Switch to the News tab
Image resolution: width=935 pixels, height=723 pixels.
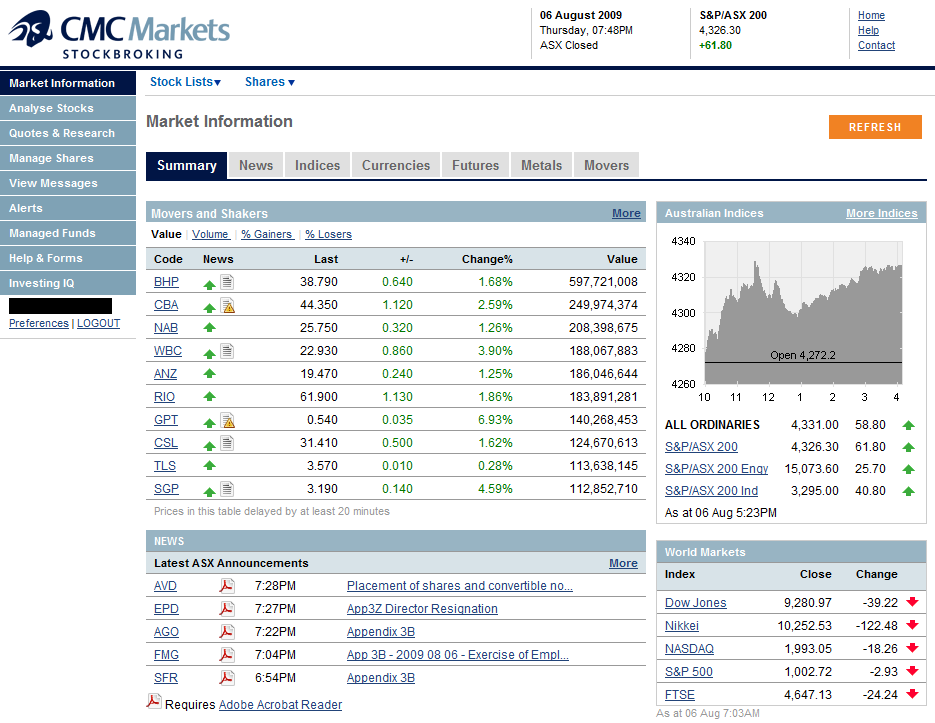pyautogui.click(x=256, y=165)
